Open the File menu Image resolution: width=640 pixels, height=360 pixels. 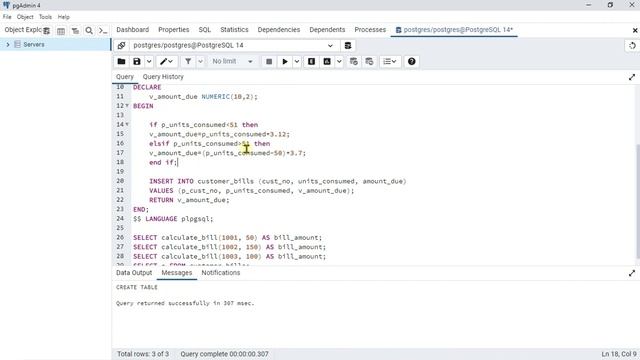[x=7, y=17]
